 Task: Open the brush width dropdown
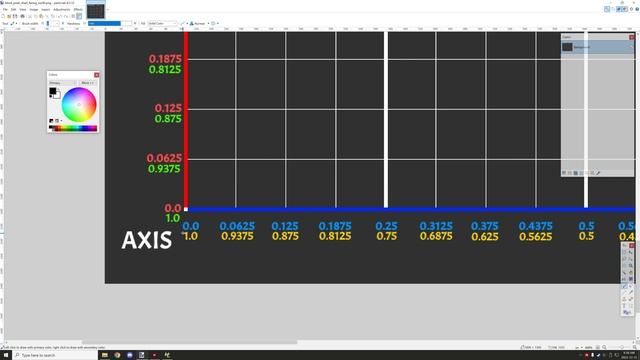tap(58, 23)
